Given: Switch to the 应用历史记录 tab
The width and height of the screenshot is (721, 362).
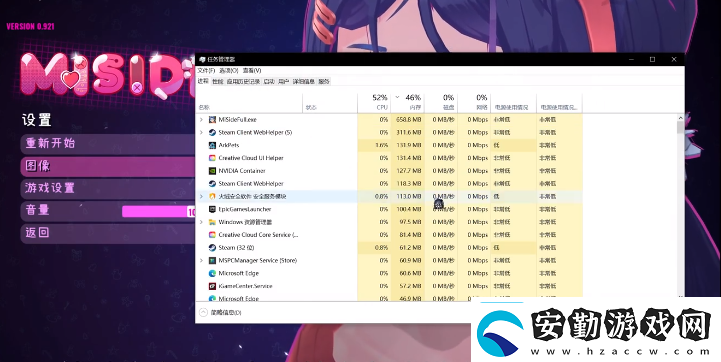Looking at the screenshot, I should 243,81.
